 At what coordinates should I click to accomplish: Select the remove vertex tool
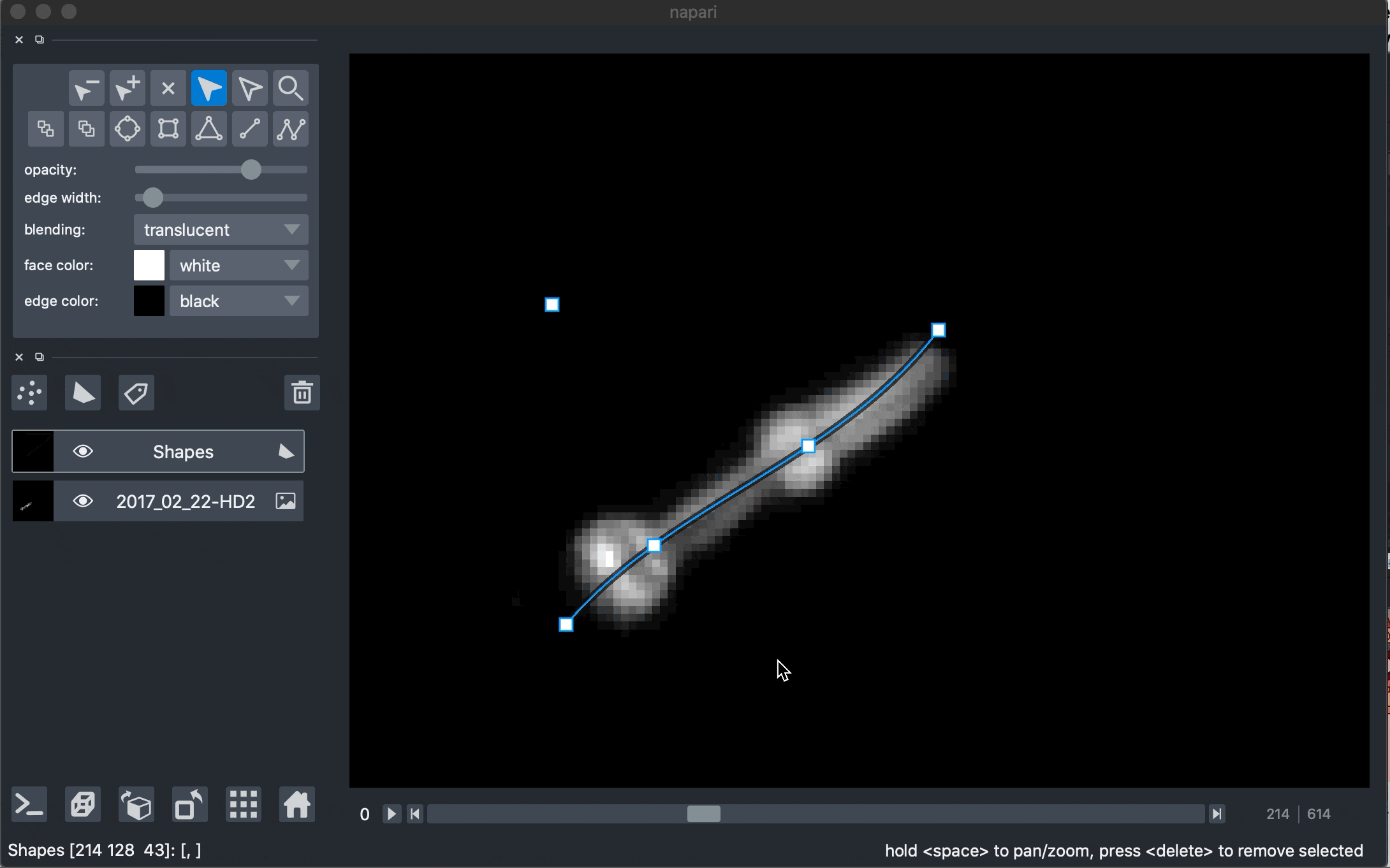tap(86, 88)
